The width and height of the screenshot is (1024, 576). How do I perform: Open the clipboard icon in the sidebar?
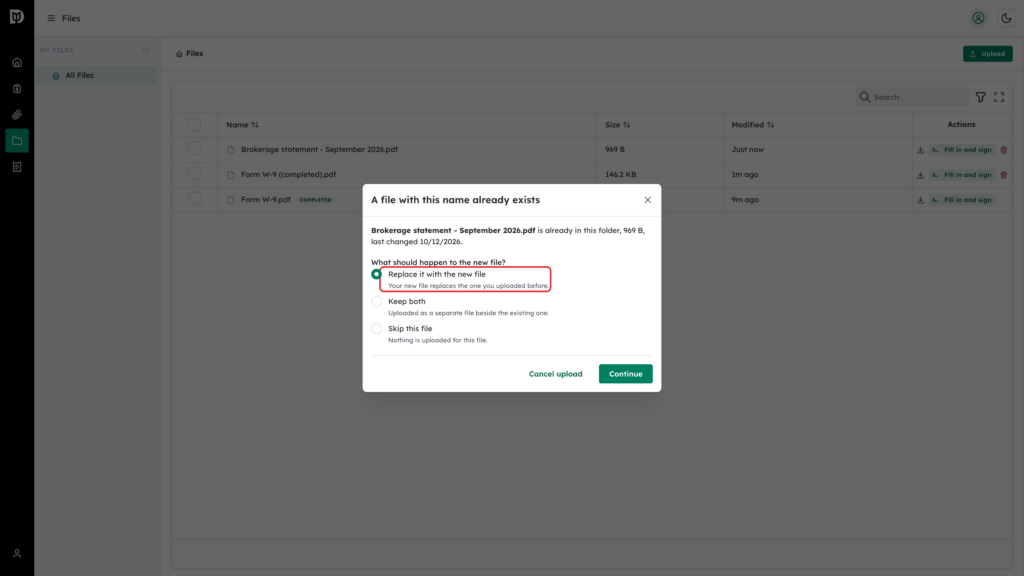coord(17,89)
